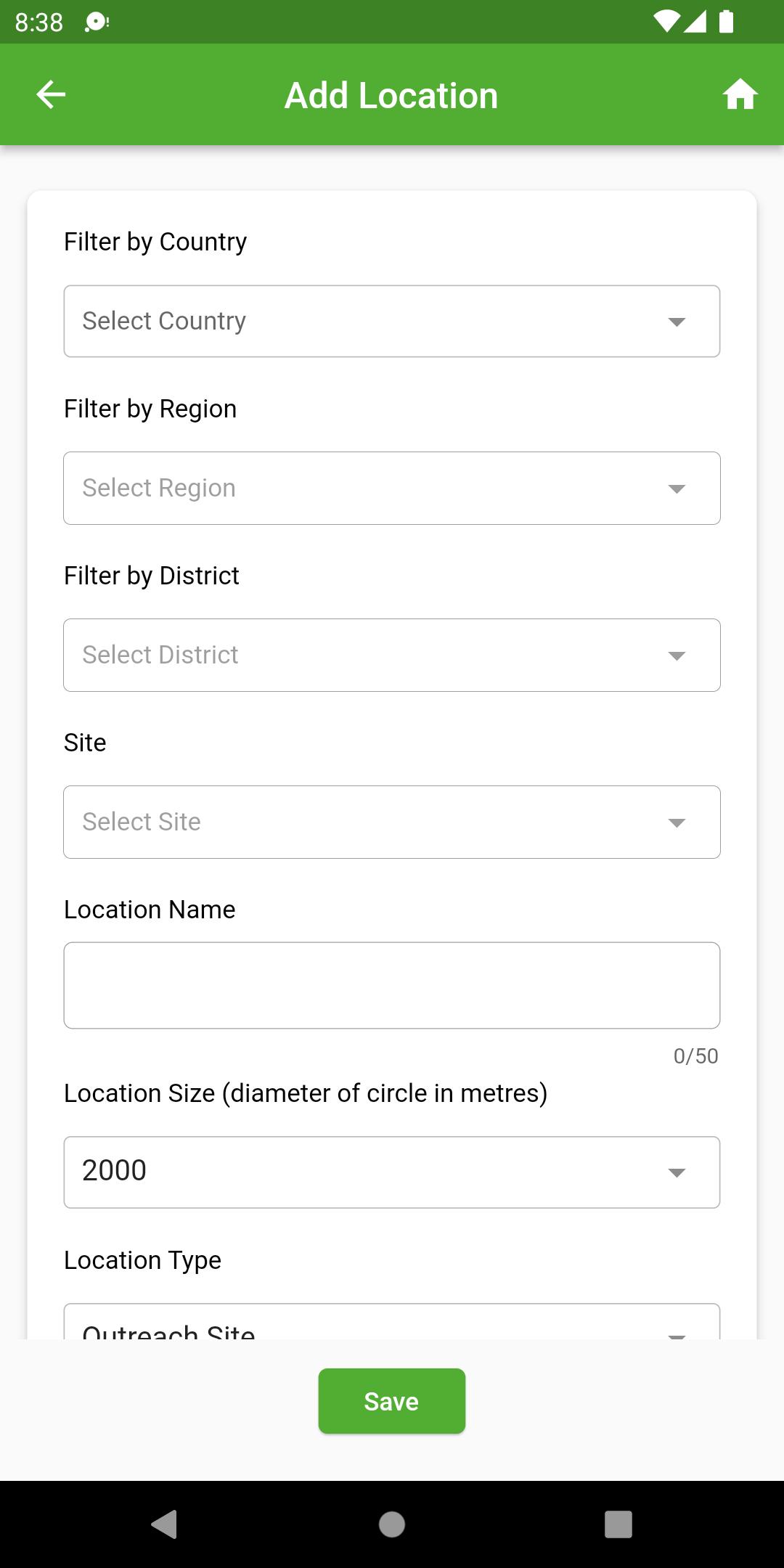Open the Location Type dropdown showing Outreach Site

pyautogui.click(x=392, y=1323)
